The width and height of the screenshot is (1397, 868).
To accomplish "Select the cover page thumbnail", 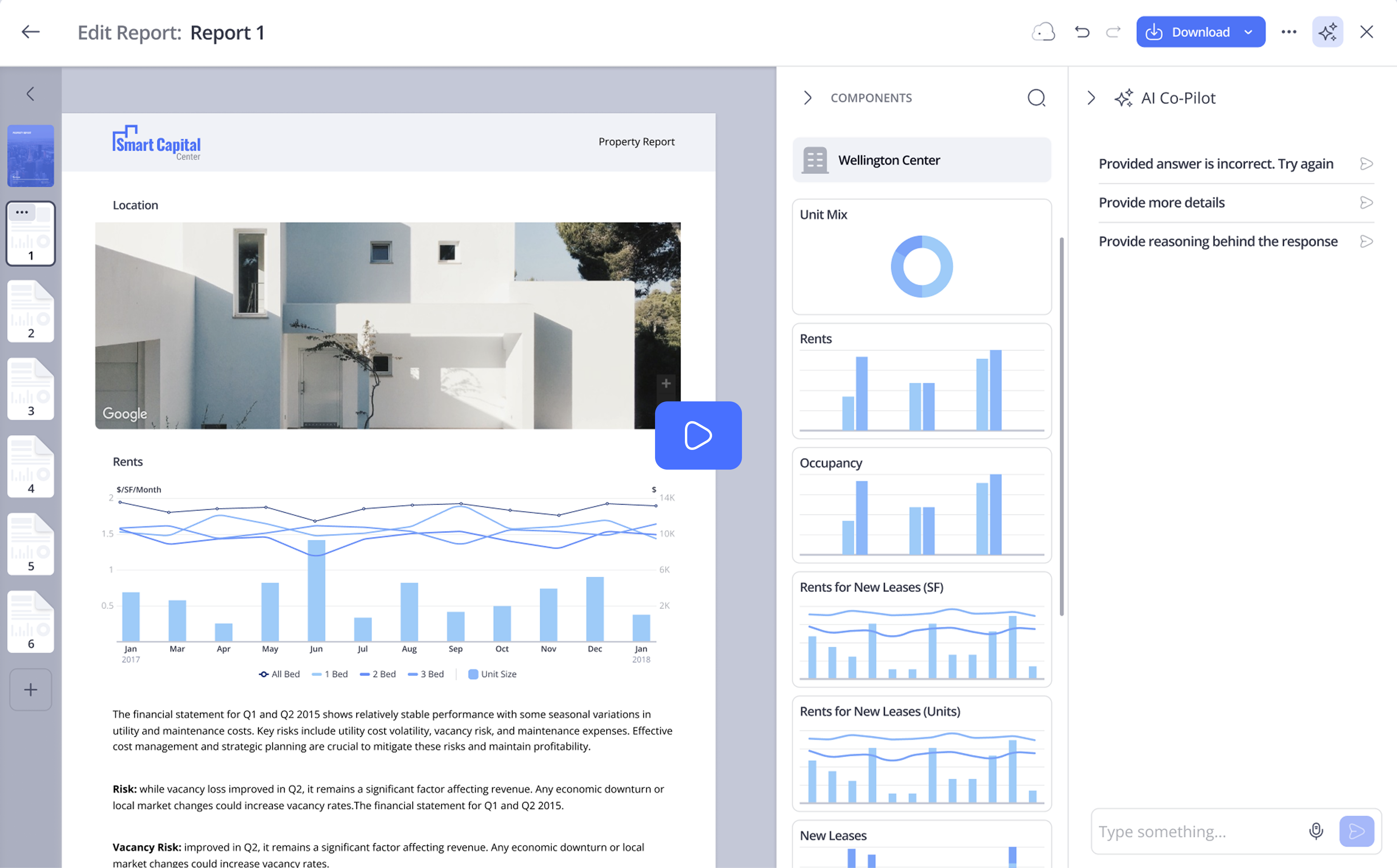I will coord(30,156).
